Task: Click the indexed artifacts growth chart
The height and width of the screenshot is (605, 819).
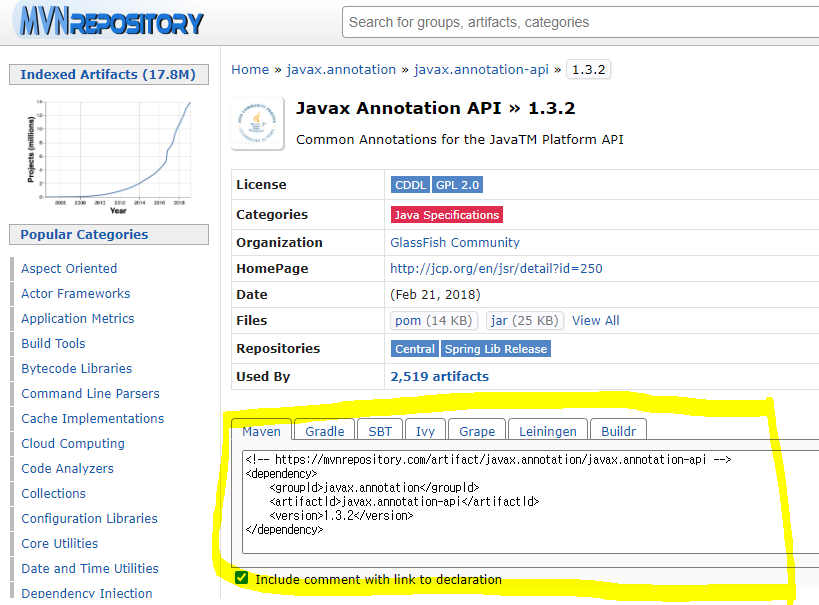Action: [x=109, y=155]
